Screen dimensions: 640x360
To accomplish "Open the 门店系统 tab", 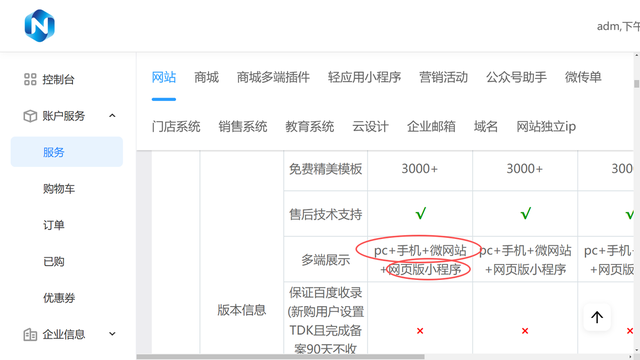I will click(x=176, y=127).
